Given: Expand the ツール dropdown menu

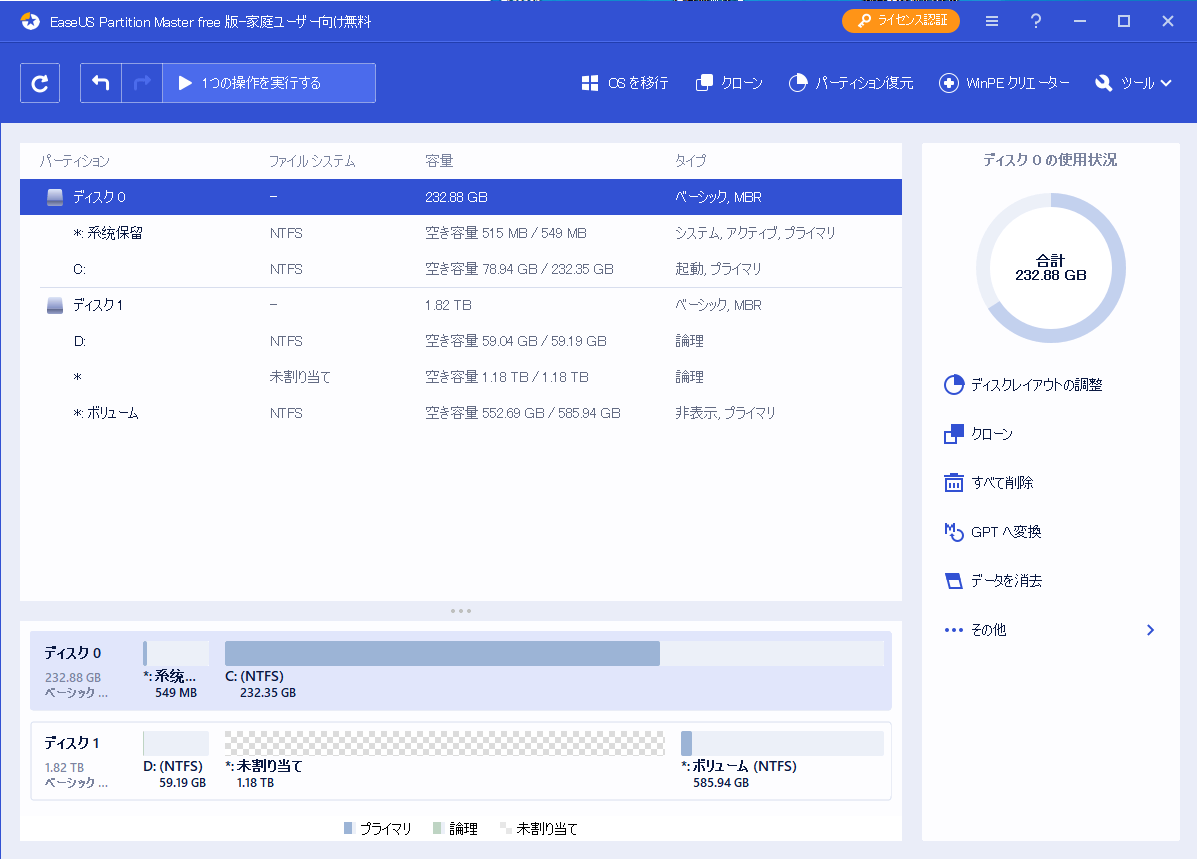Looking at the screenshot, I should pyautogui.click(x=1133, y=83).
